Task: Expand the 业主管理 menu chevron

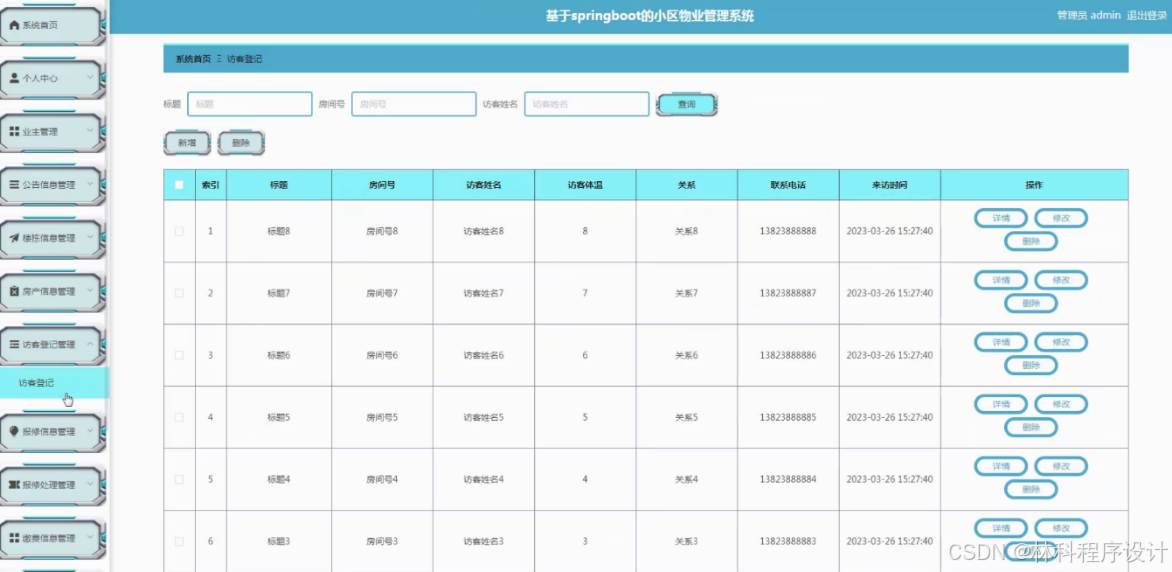Action: [x=90, y=132]
